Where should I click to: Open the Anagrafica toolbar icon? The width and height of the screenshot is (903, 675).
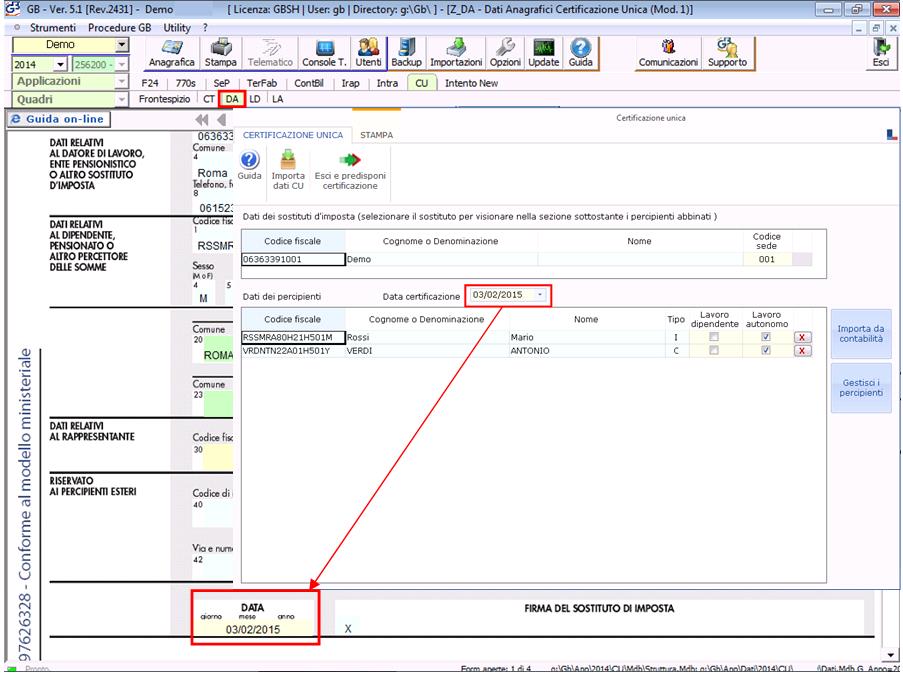172,54
